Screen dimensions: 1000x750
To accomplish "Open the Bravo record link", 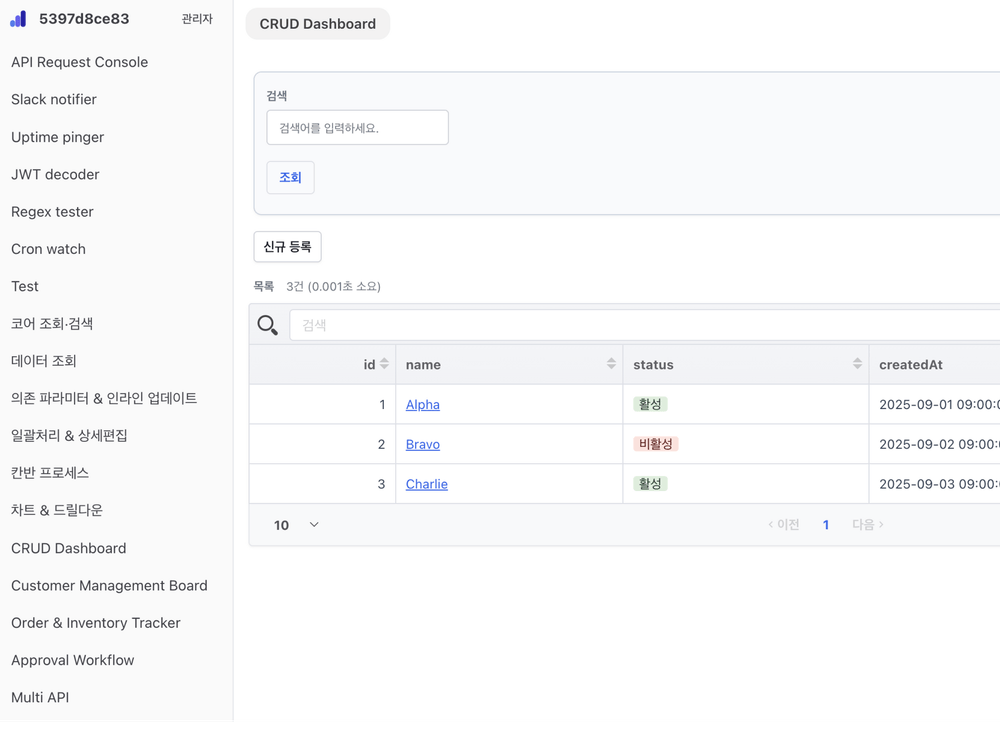I will click(x=423, y=445).
